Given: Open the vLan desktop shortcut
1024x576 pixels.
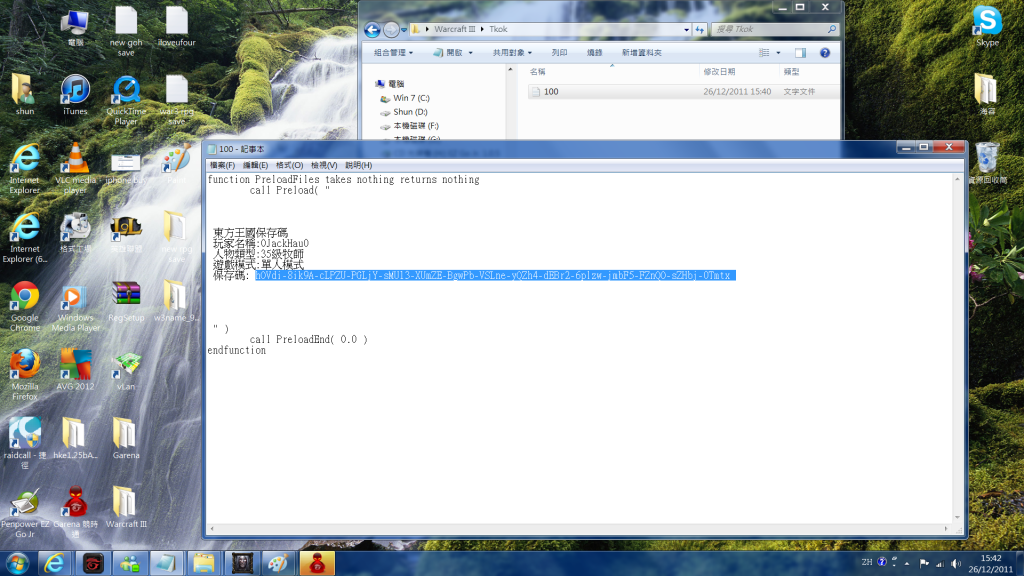Looking at the screenshot, I should pos(126,370).
